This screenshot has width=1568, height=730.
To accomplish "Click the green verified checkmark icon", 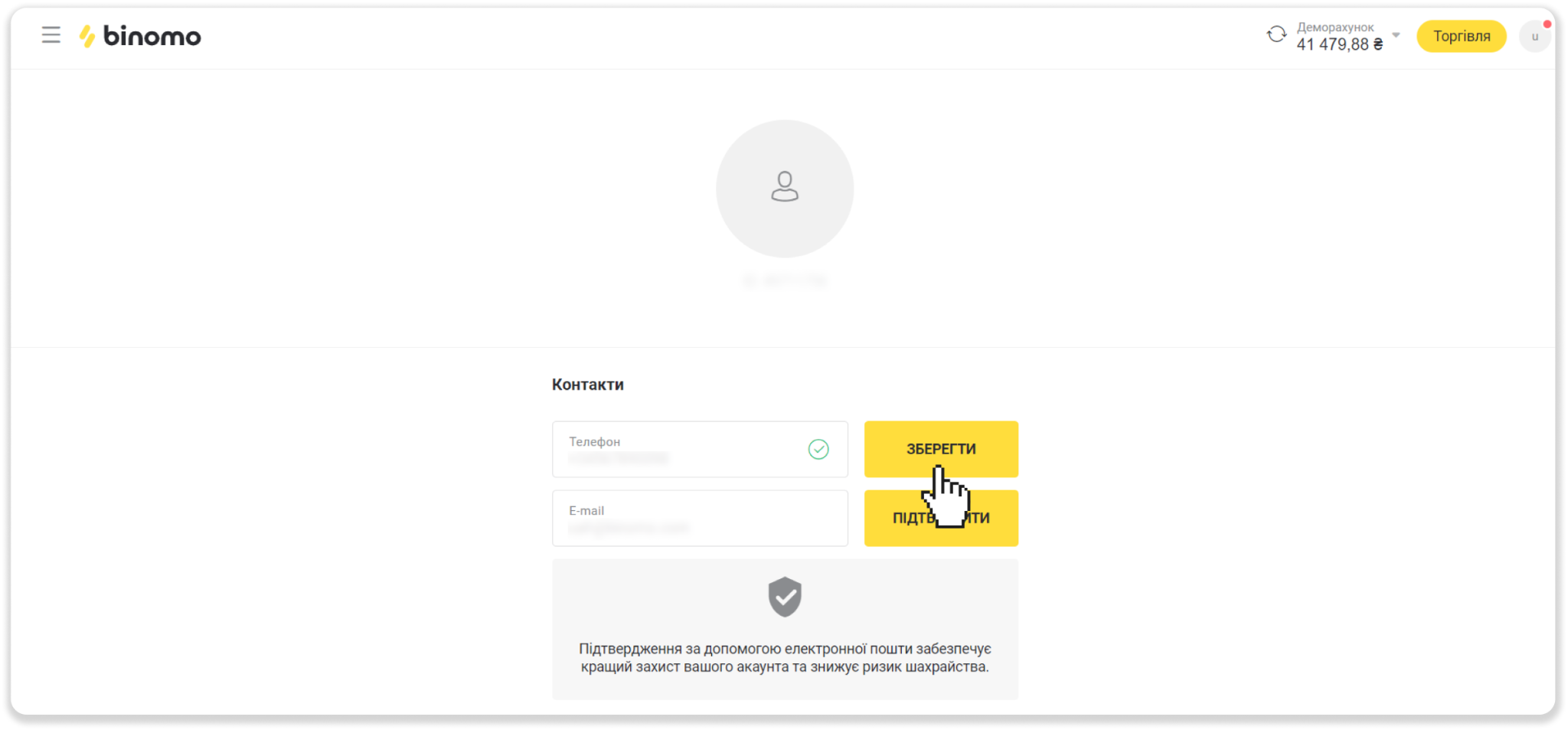I will pyautogui.click(x=818, y=449).
